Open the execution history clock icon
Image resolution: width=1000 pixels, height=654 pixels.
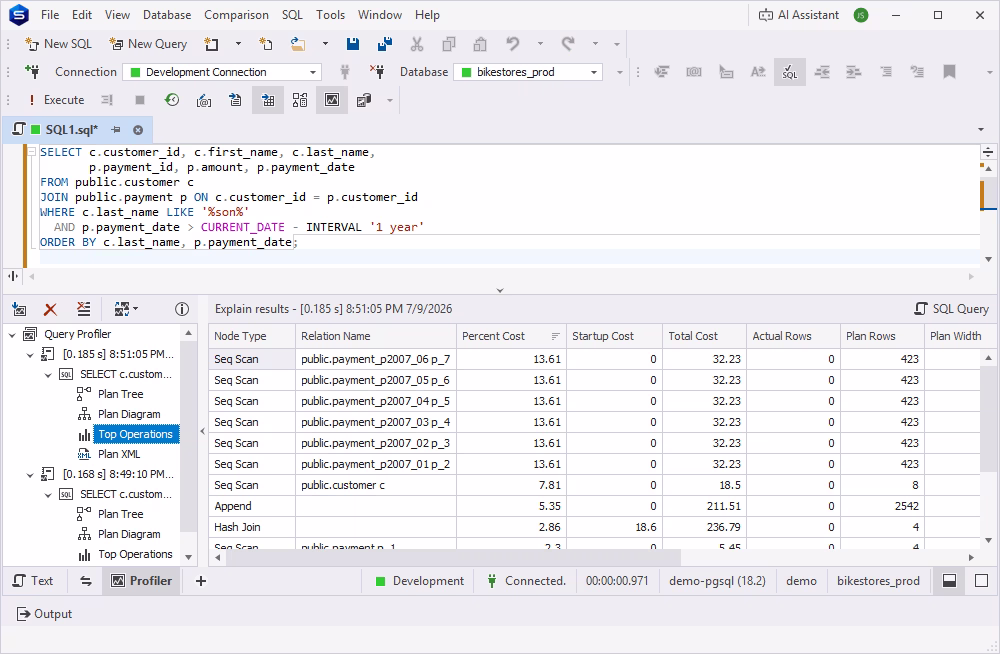(x=172, y=100)
